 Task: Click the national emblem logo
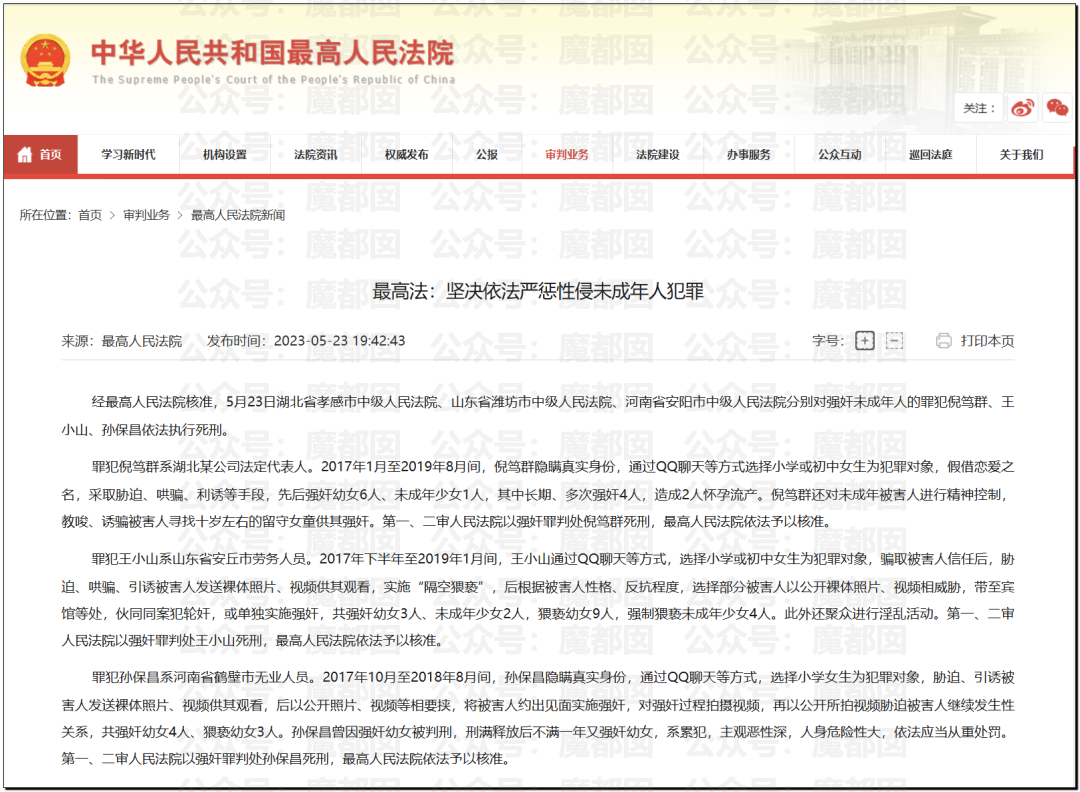(x=45, y=61)
